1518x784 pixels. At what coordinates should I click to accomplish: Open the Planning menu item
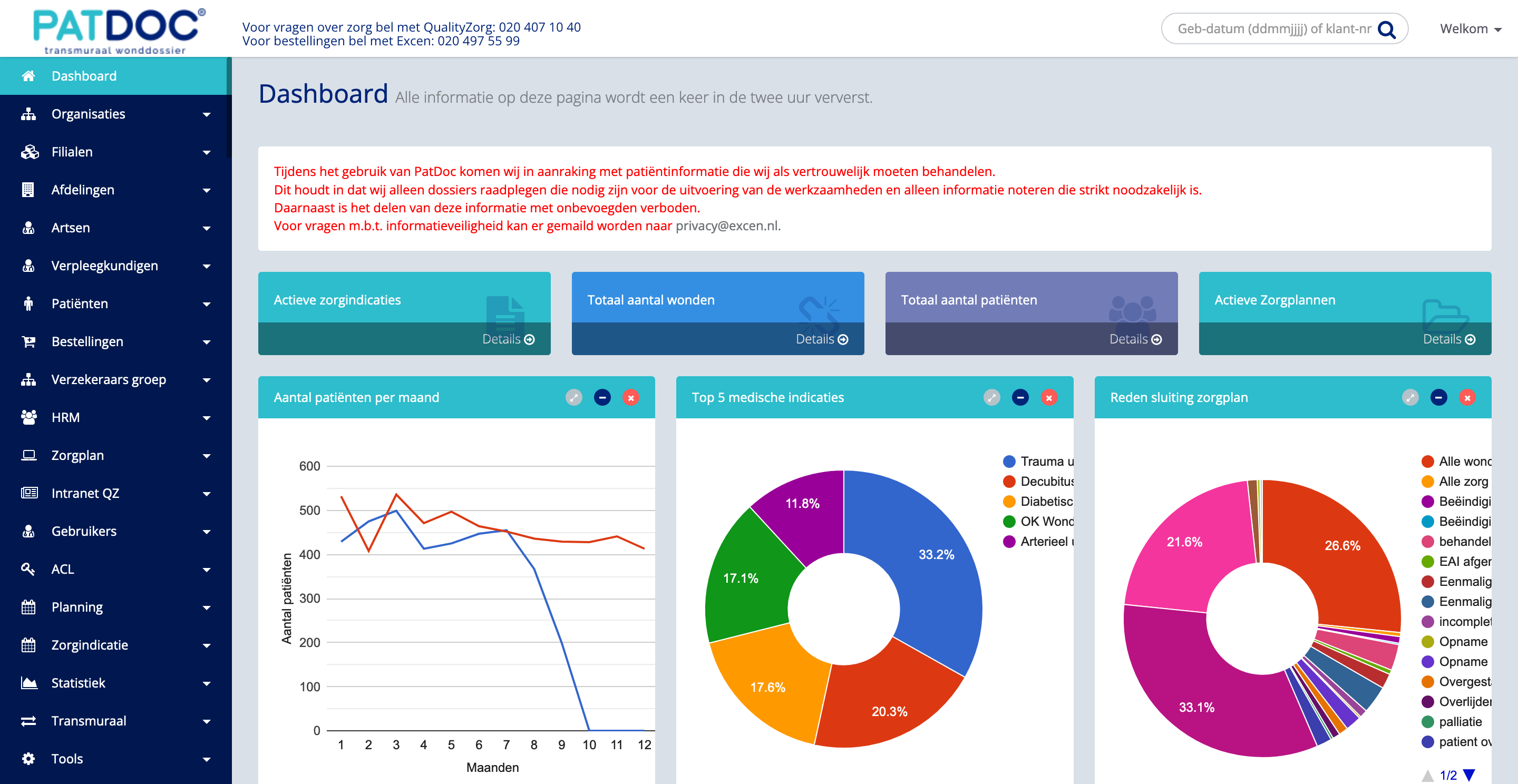tap(76, 606)
